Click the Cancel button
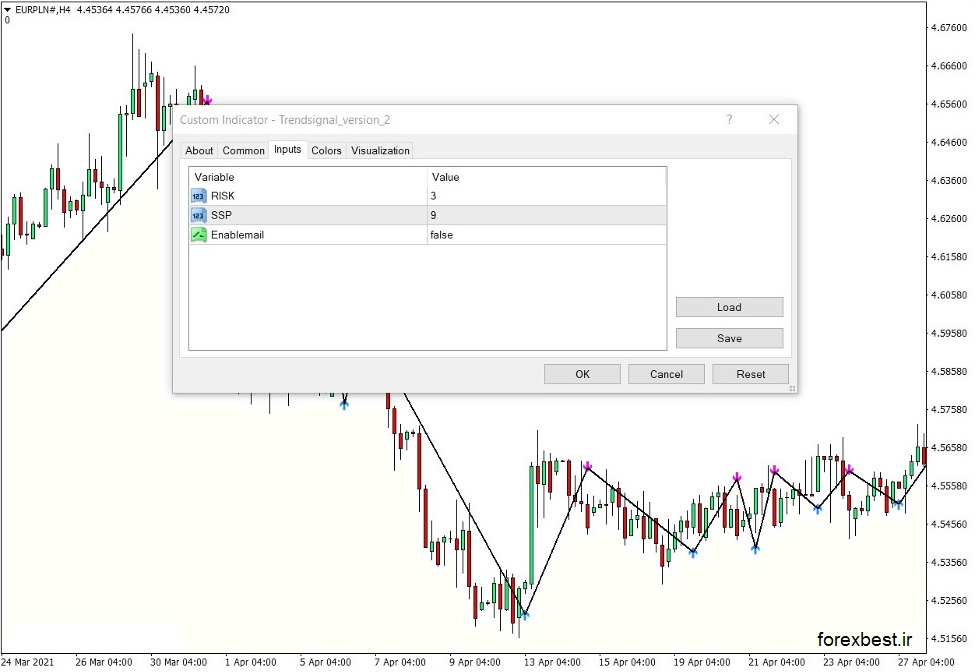The width and height of the screenshot is (977, 672). point(666,374)
